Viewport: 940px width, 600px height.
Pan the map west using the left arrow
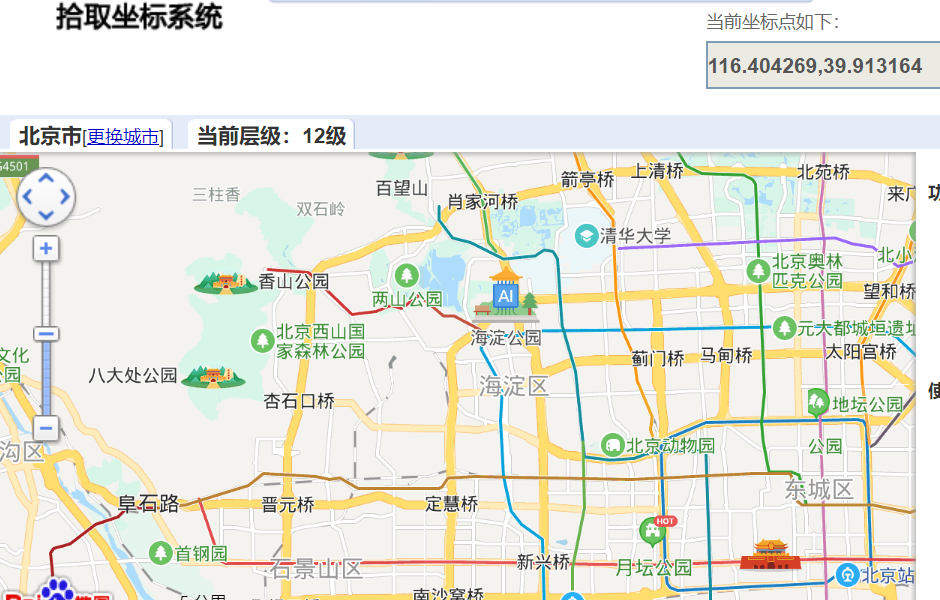pyautogui.click(x=29, y=197)
